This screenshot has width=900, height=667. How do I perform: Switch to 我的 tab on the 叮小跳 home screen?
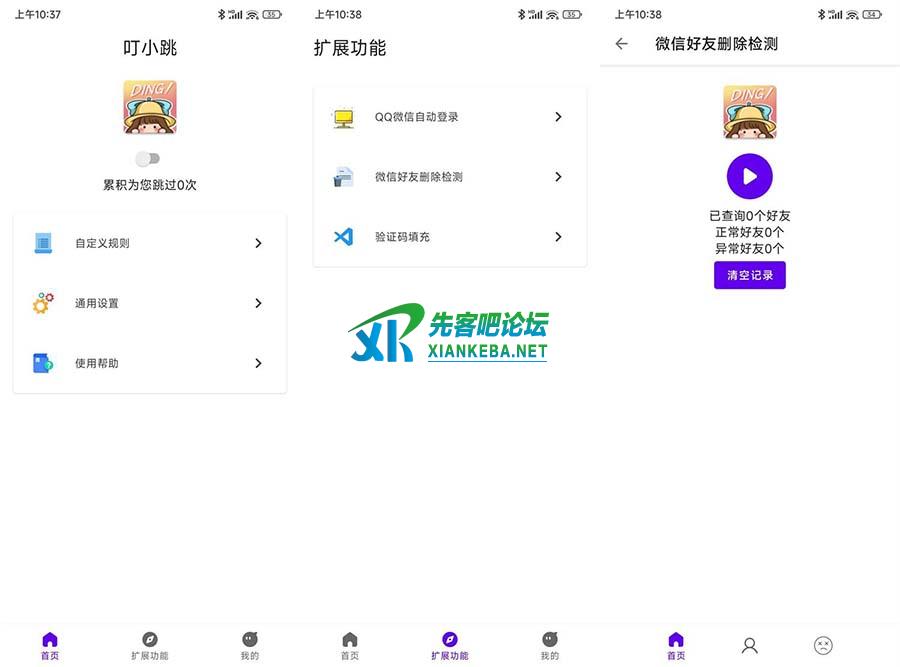coord(250,645)
